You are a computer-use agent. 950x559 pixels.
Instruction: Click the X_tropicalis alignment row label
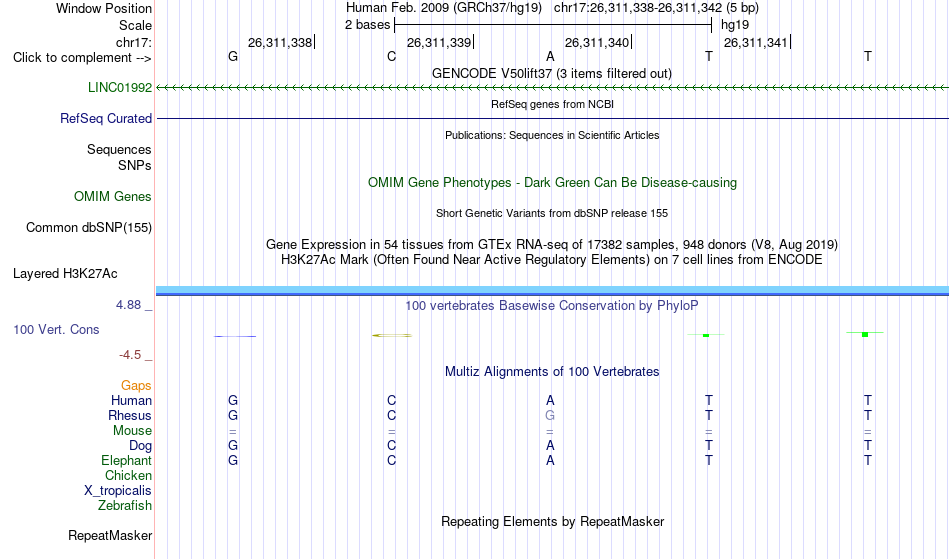pos(118,491)
